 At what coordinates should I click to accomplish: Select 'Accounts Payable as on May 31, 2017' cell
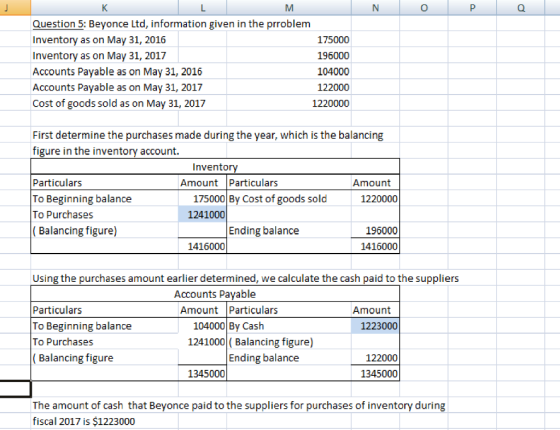(117, 88)
